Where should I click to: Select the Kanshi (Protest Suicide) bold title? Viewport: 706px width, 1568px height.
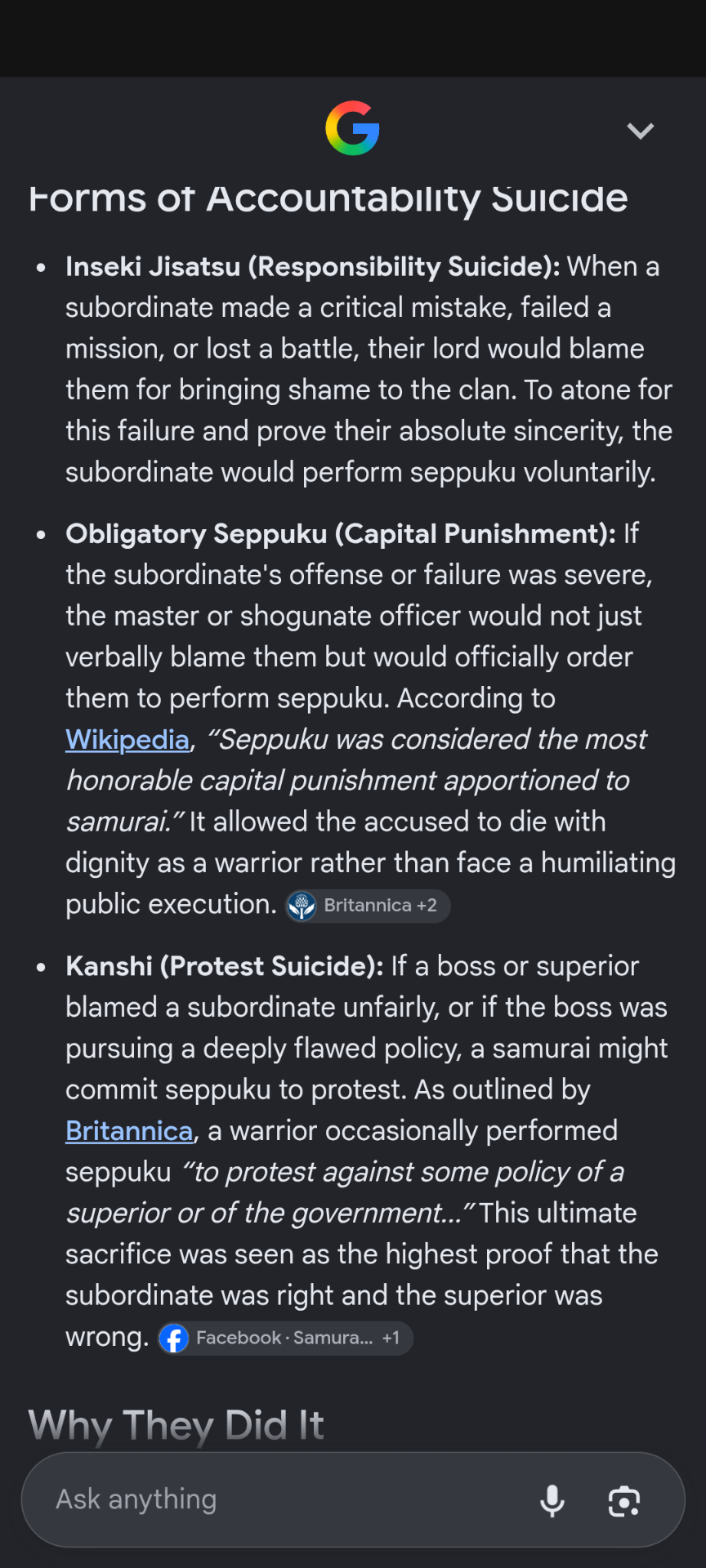point(225,967)
